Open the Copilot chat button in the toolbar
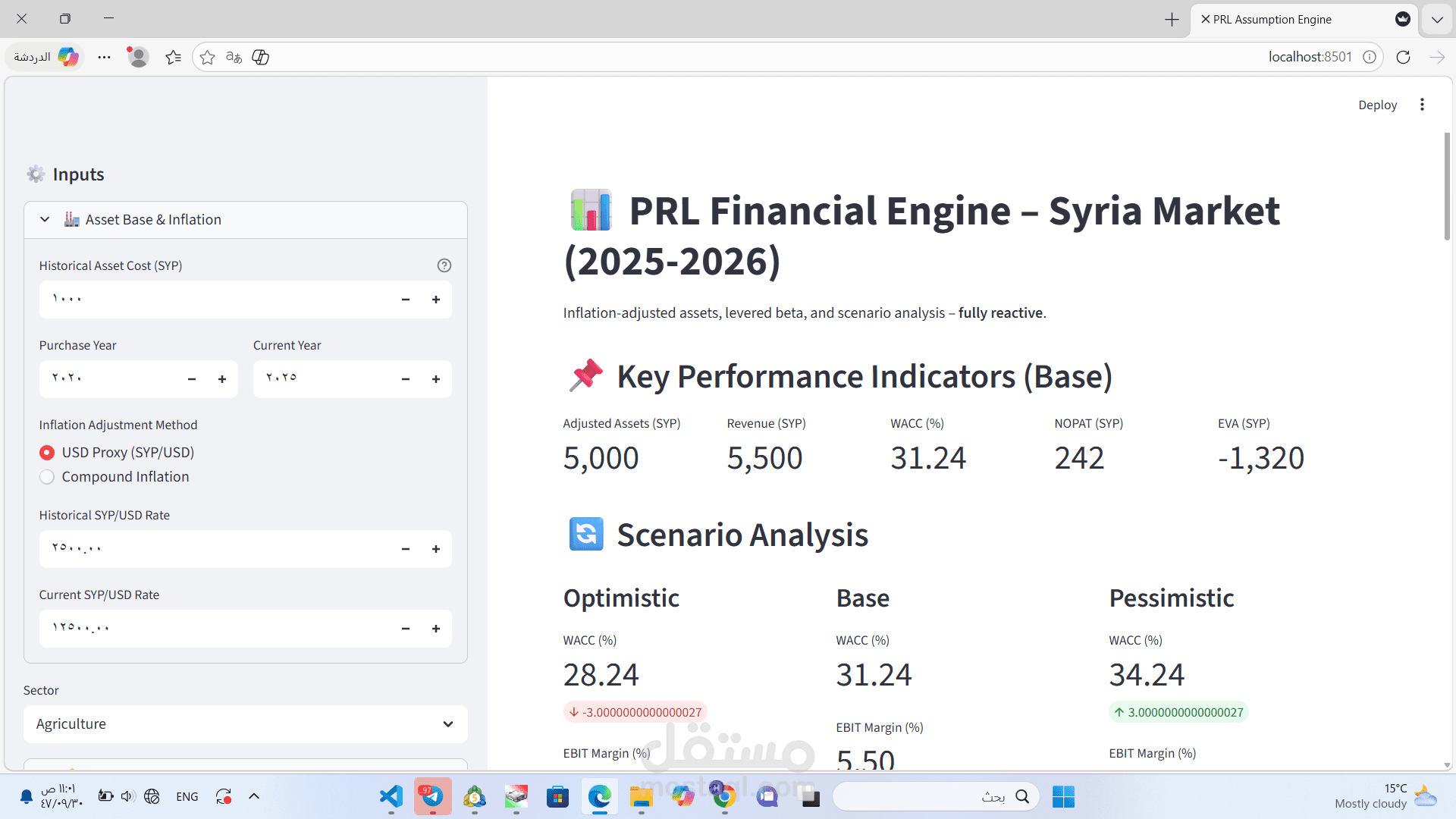This screenshot has width=1456, height=819. pyautogui.click(x=46, y=57)
